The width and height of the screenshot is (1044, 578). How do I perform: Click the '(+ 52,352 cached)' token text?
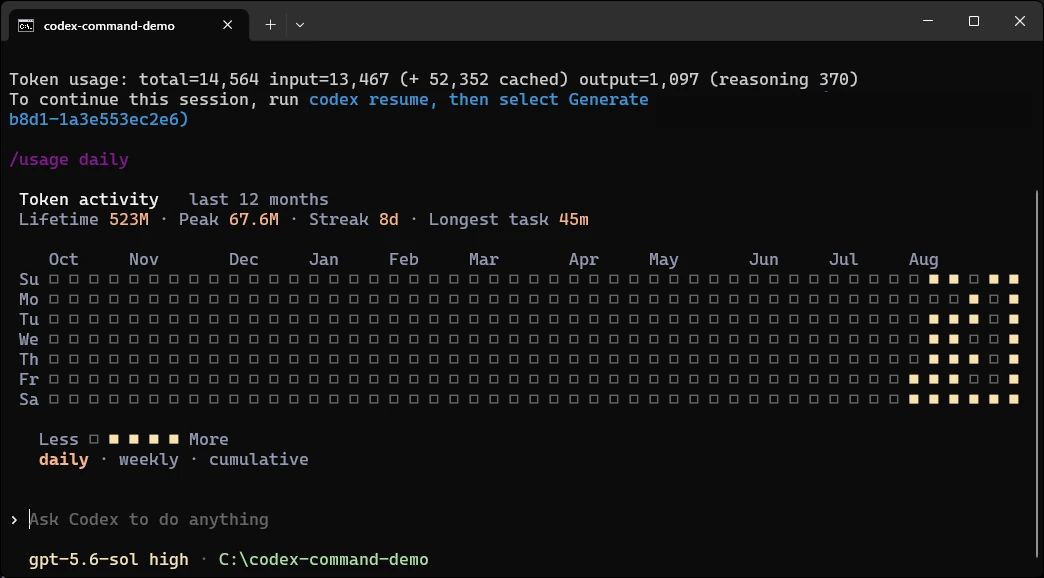point(484,80)
